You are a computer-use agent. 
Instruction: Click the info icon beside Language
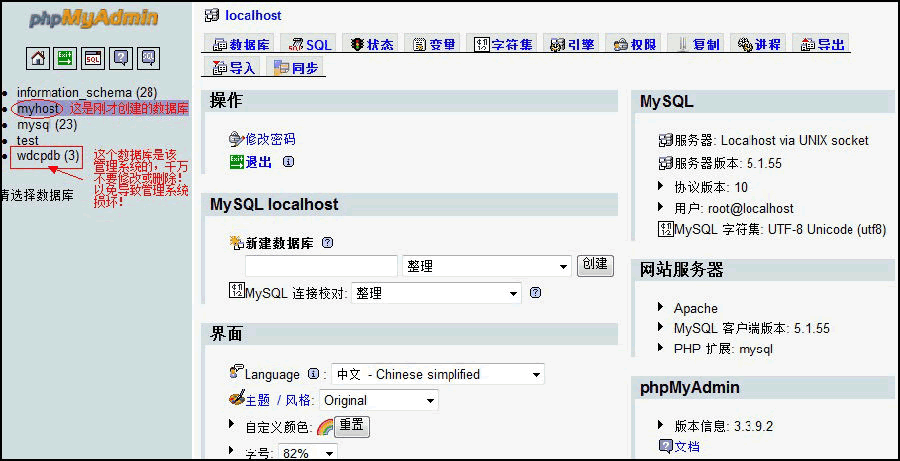click(x=313, y=374)
